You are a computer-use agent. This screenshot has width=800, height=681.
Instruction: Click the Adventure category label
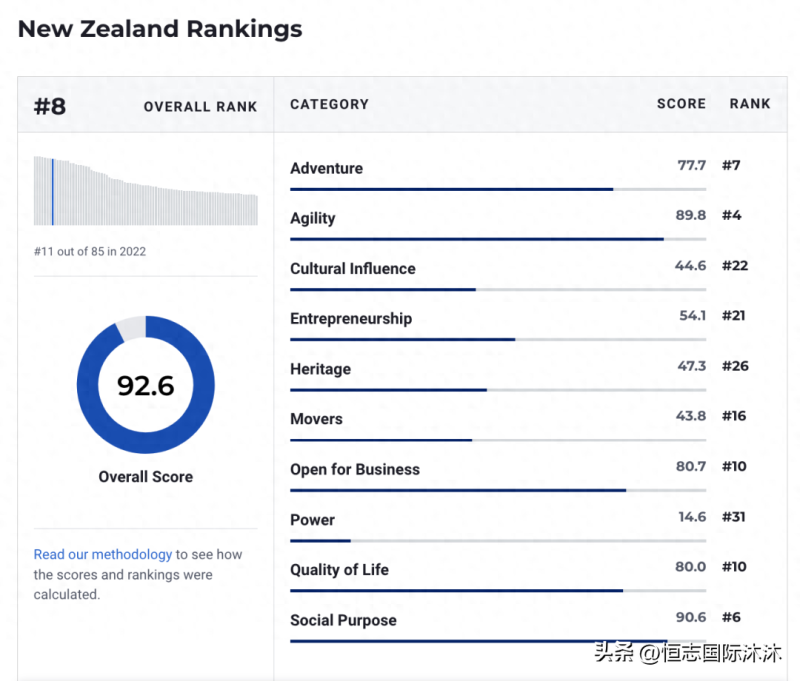click(x=326, y=168)
